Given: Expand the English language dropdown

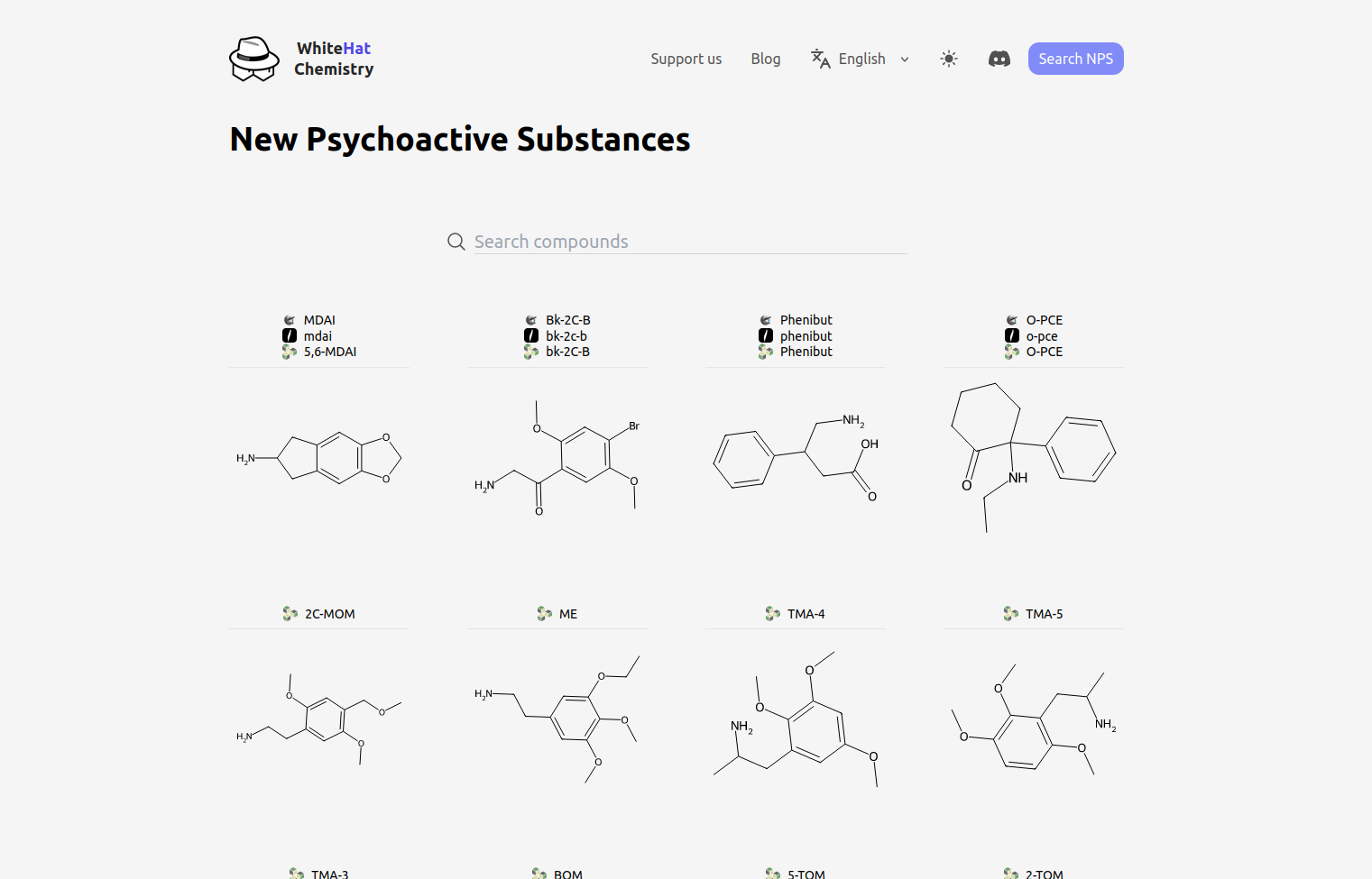Looking at the screenshot, I should (x=905, y=59).
